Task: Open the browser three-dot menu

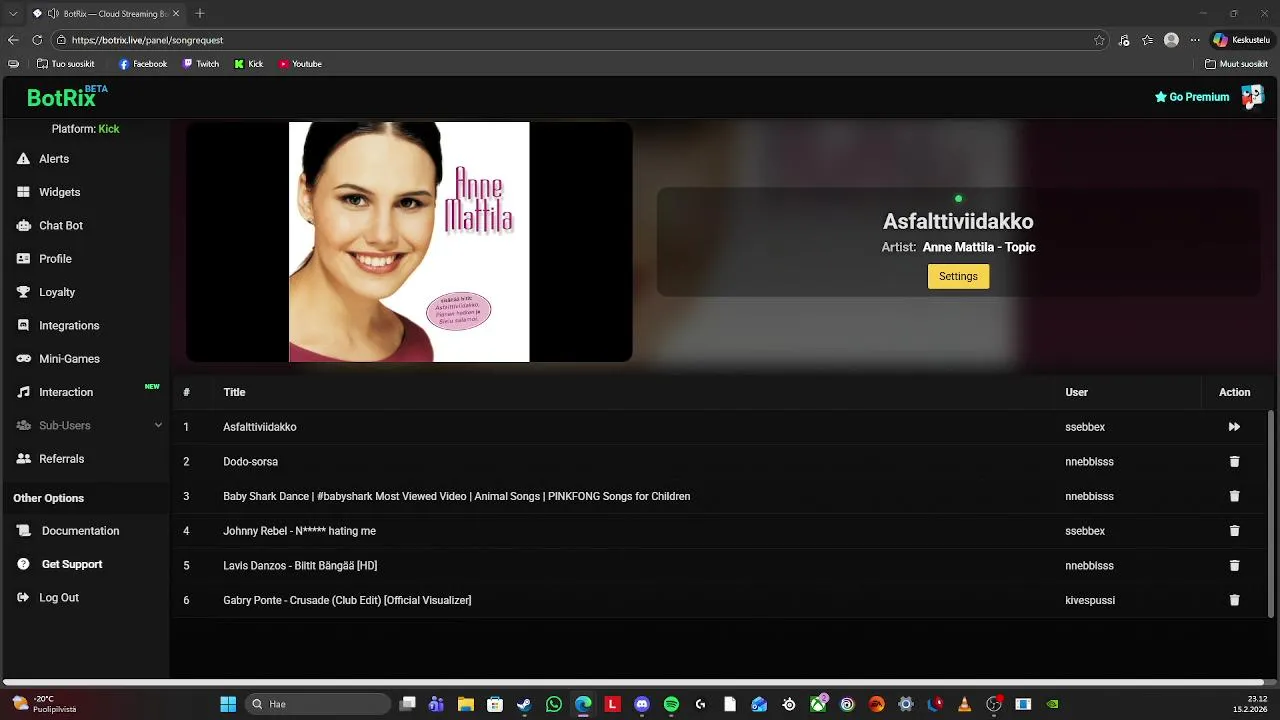Action: tap(1194, 40)
